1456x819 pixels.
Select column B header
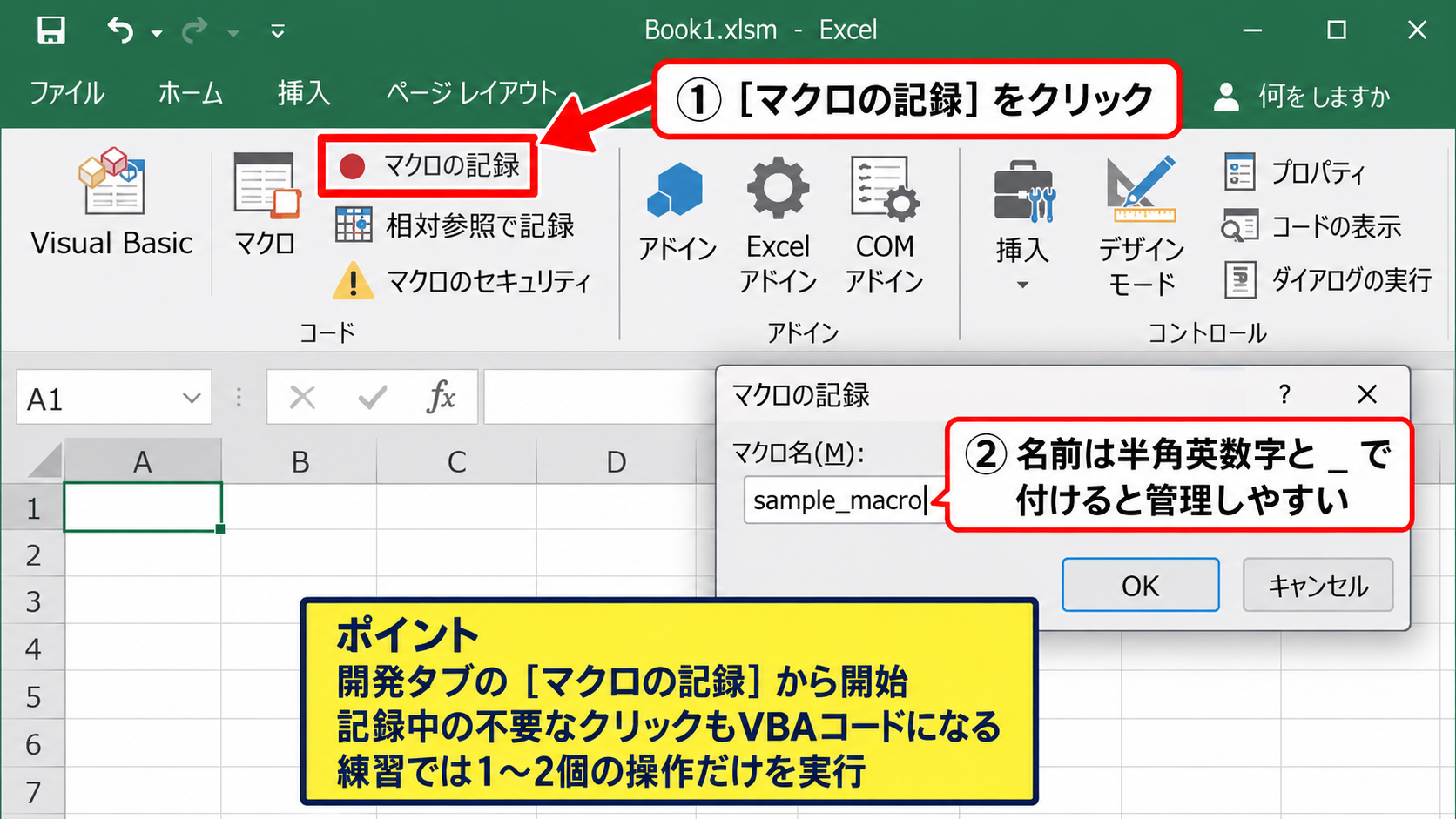click(x=300, y=461)
